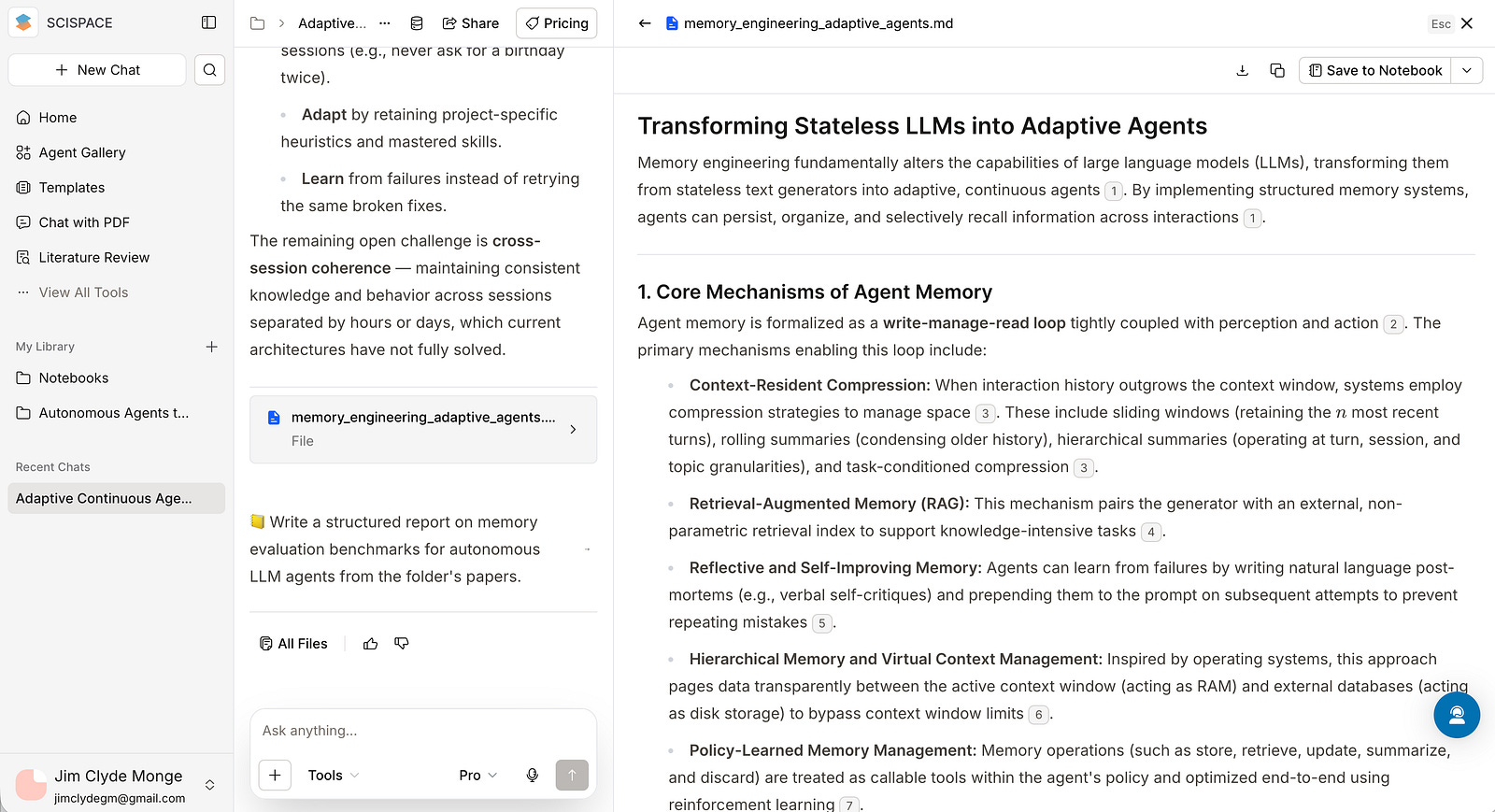This screenshot has width=1495, height=812.
Task: Download the document
Action: click(1243, 70)
